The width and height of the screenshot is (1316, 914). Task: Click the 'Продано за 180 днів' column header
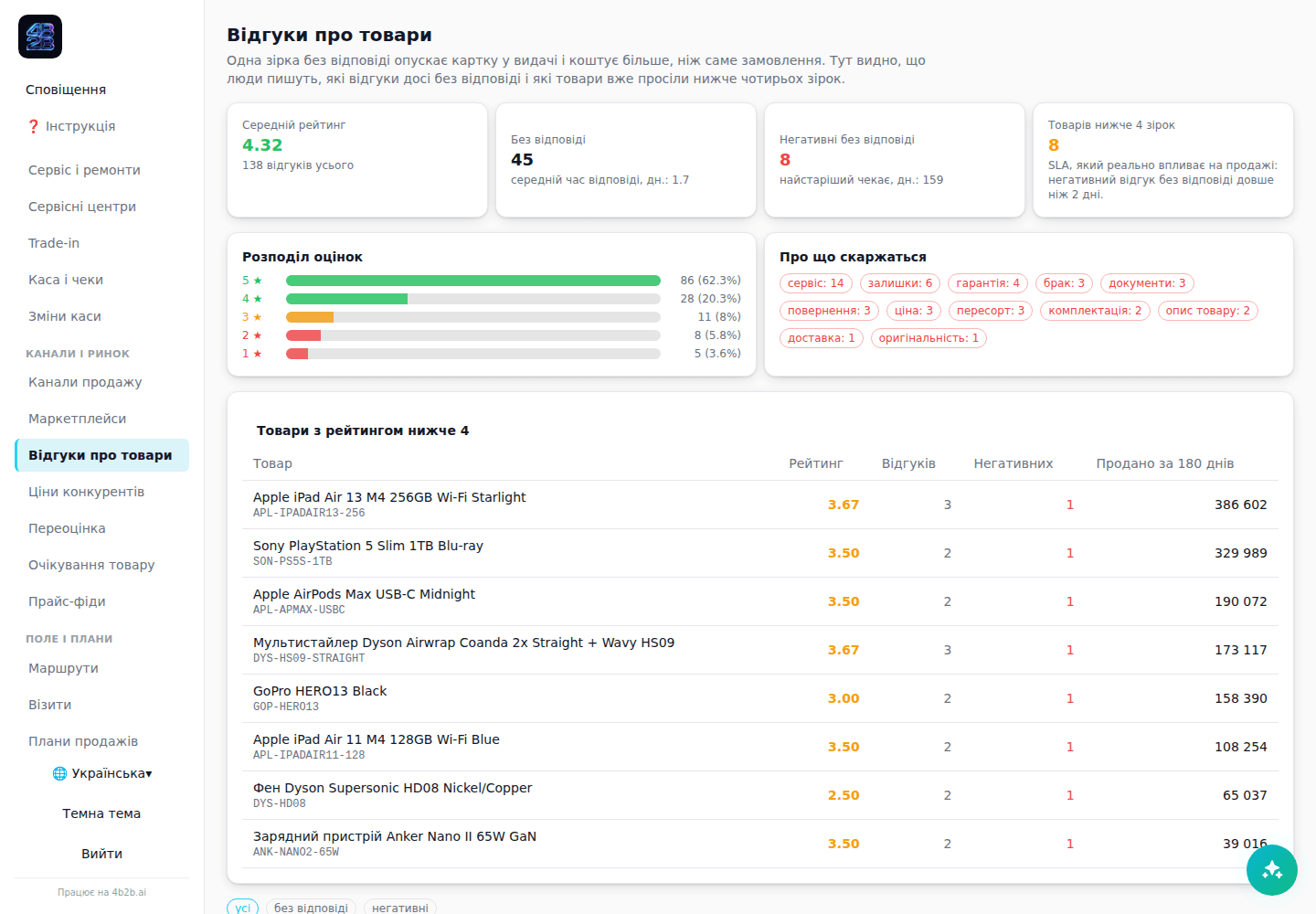(x=1165, y=463)
